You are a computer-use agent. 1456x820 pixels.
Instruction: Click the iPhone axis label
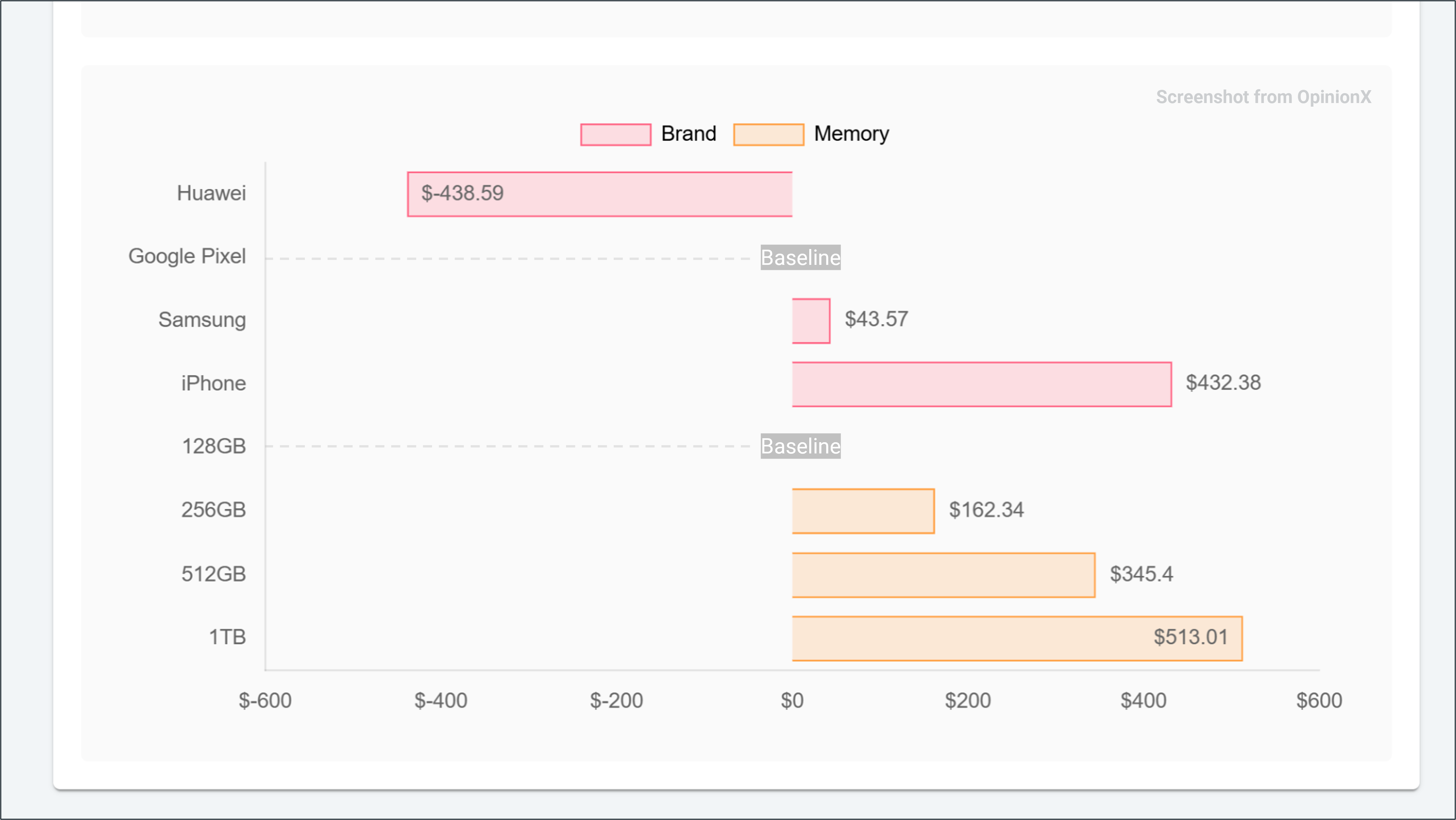[x=214, y=384]
